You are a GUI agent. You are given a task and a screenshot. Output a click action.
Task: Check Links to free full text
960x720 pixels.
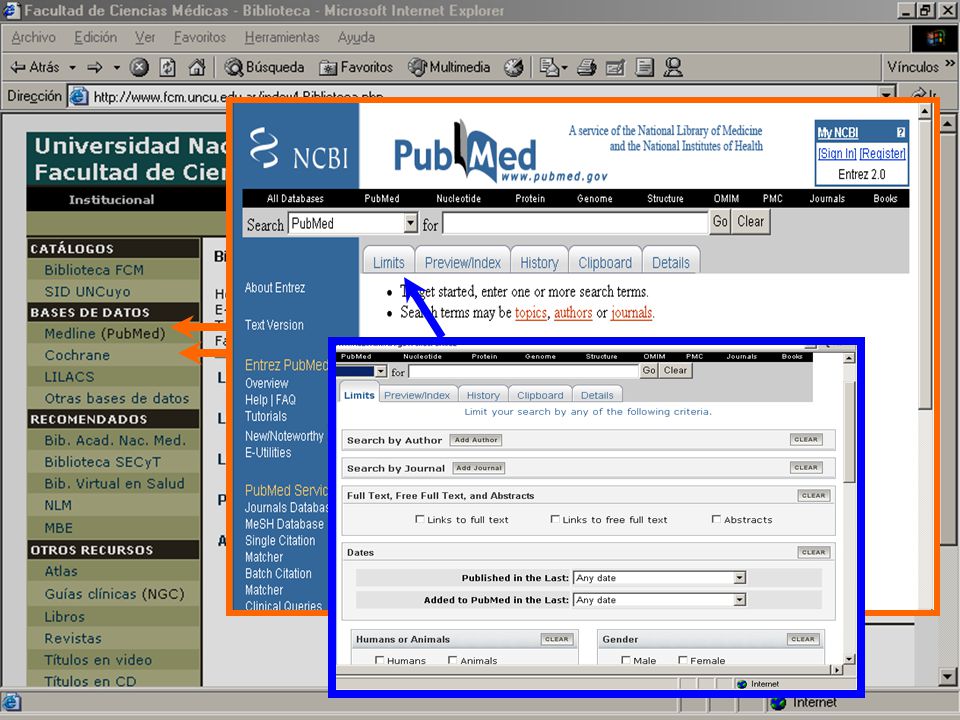tap(555, 519)
